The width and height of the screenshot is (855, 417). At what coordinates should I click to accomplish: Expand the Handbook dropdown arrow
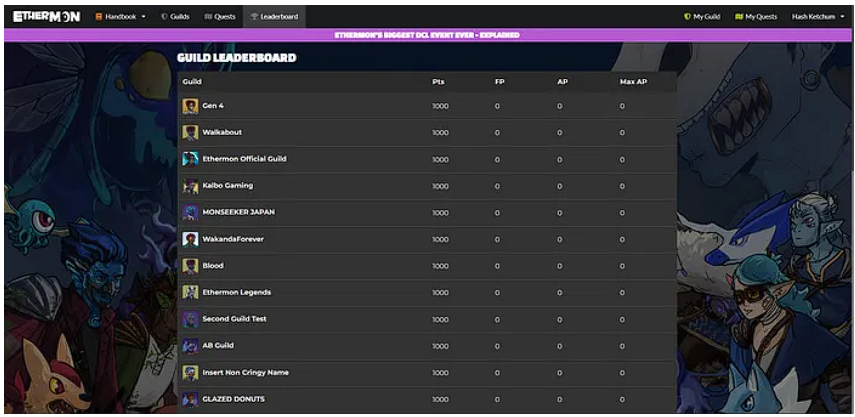(143, 17)
